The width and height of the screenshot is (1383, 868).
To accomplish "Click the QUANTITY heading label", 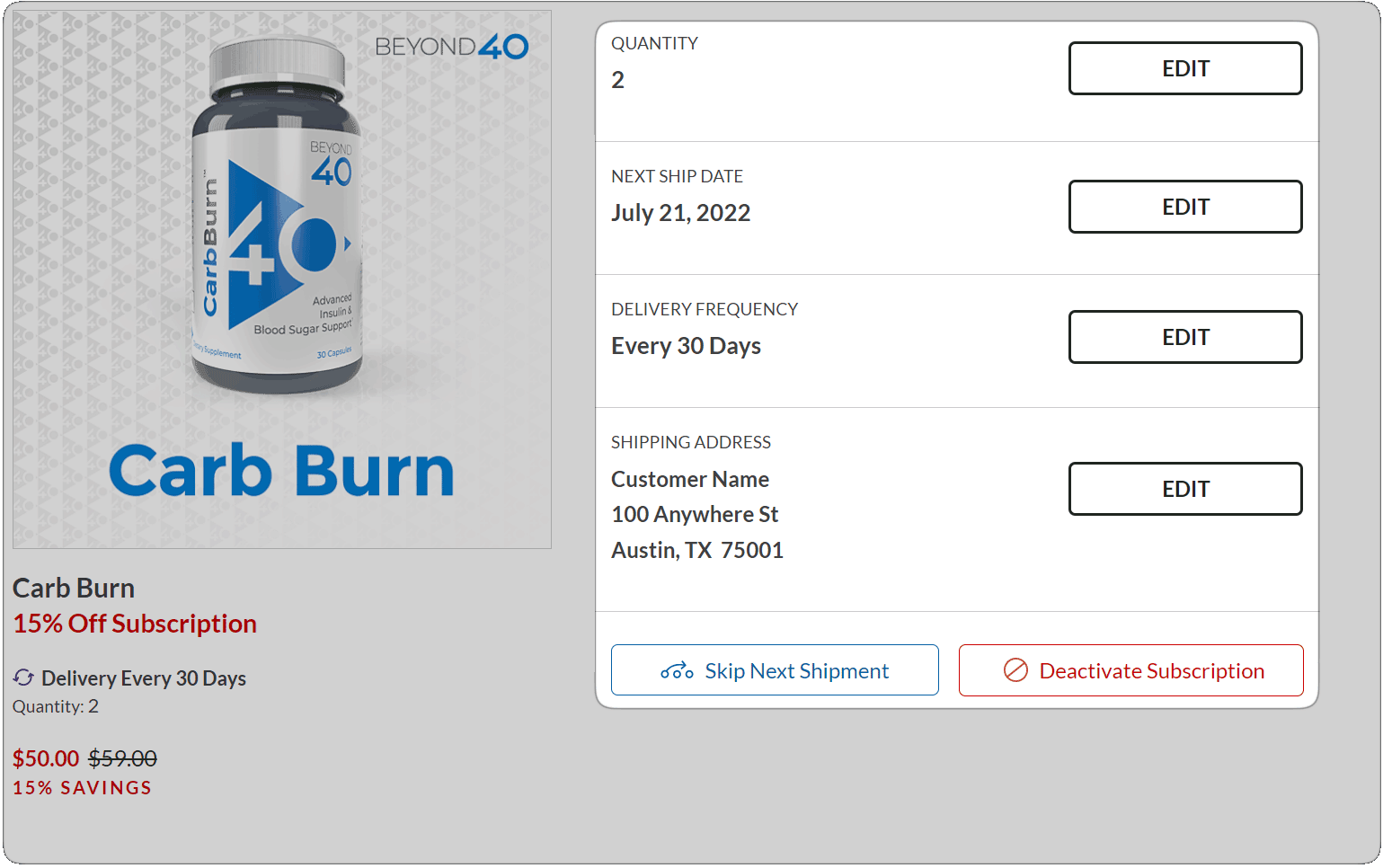I will point(654,43).
